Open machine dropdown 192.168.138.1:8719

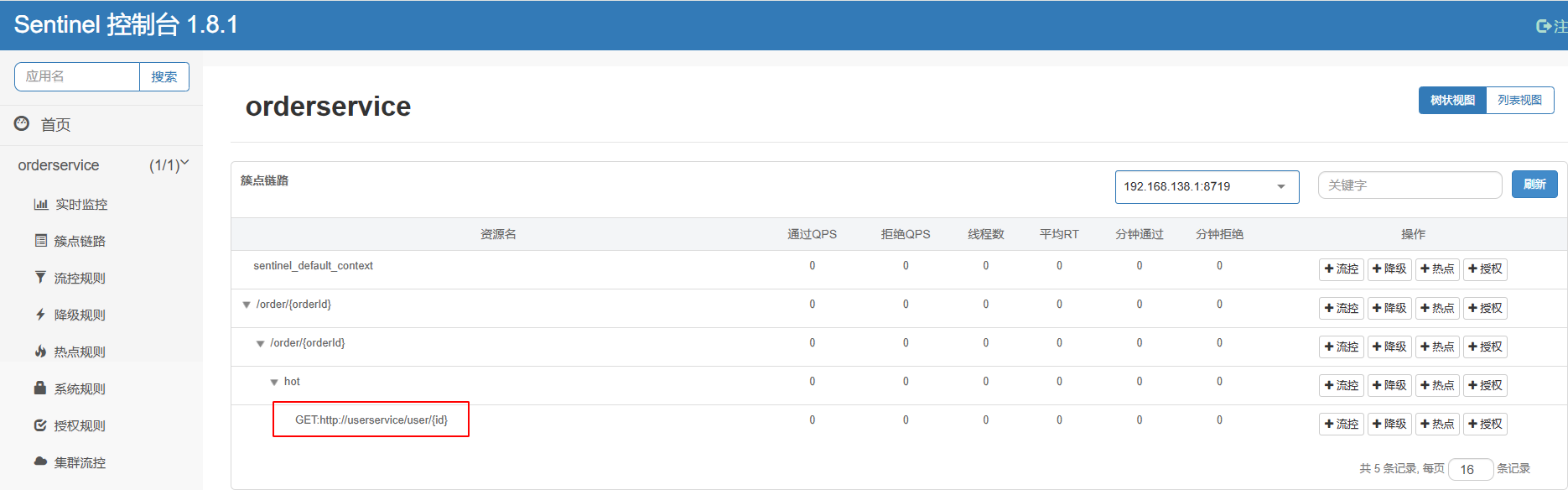1207,186
